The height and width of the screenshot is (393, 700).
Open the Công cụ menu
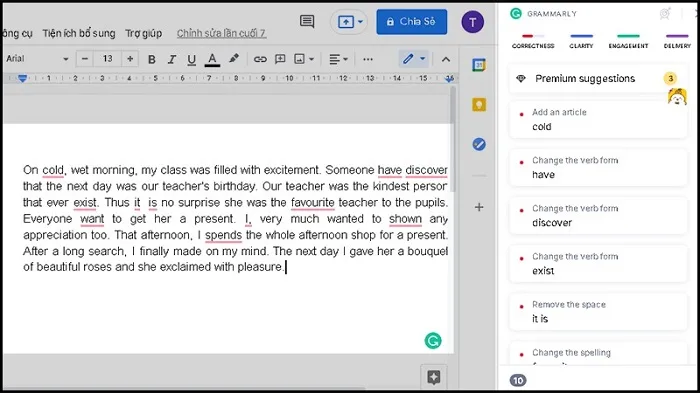(17, 33)
